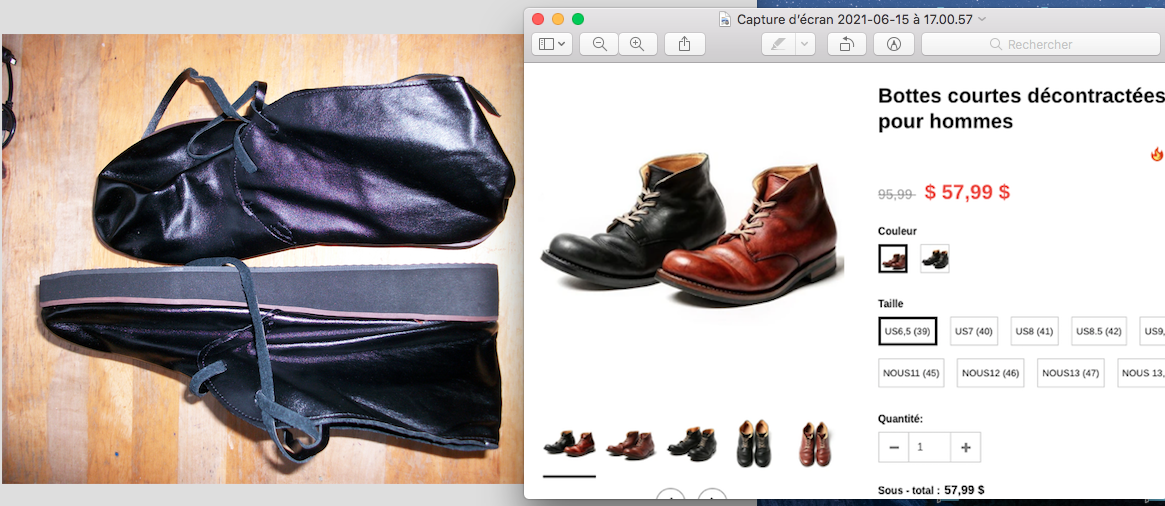Open the sidebar view menu in Preview
The image size is (1165, 506).
point(551,44)
